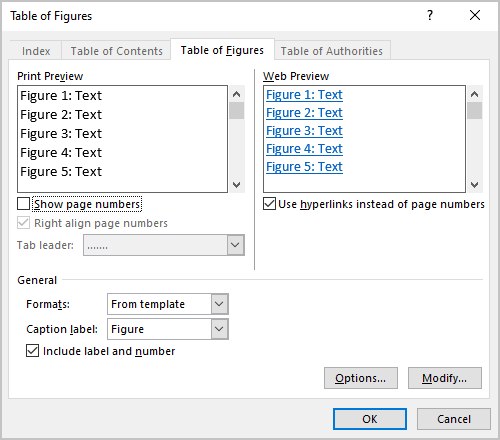
Task: Click Print Preview scrollbar thumb
Action: 237,111
